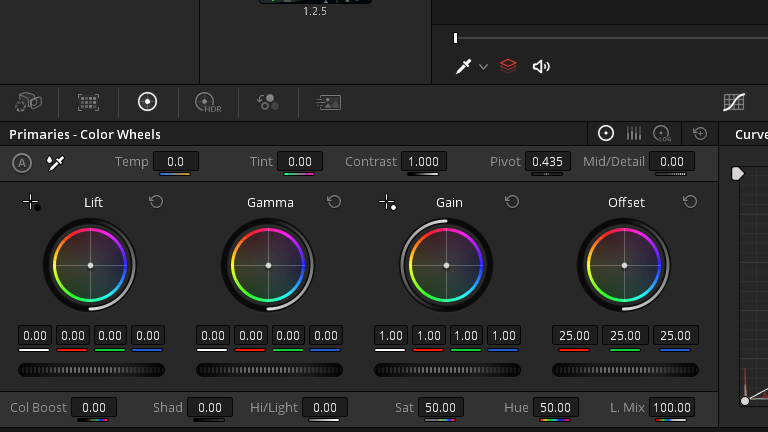This screenshot has height=432, width=768.
Task: Switch to Primaries Log mode
Action: click(x=662, y=133)
